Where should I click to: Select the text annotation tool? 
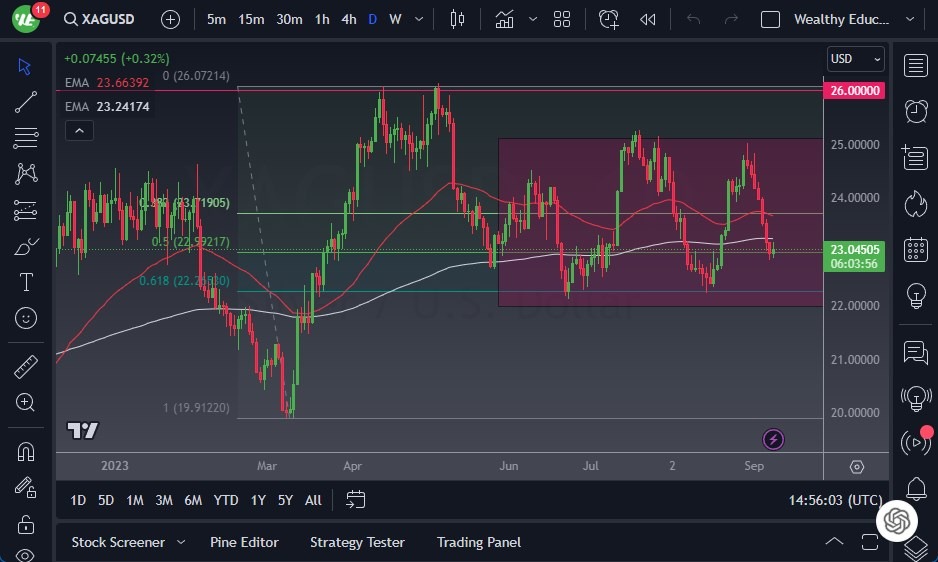coord(26,282)
